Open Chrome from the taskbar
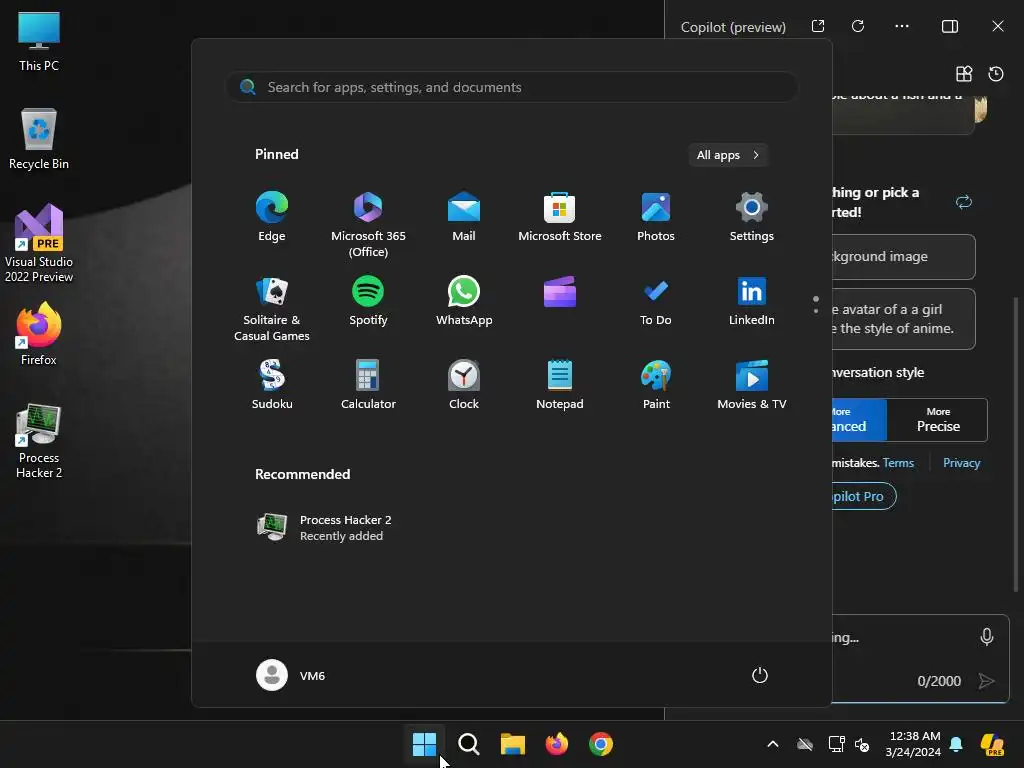 pos(601,744)
